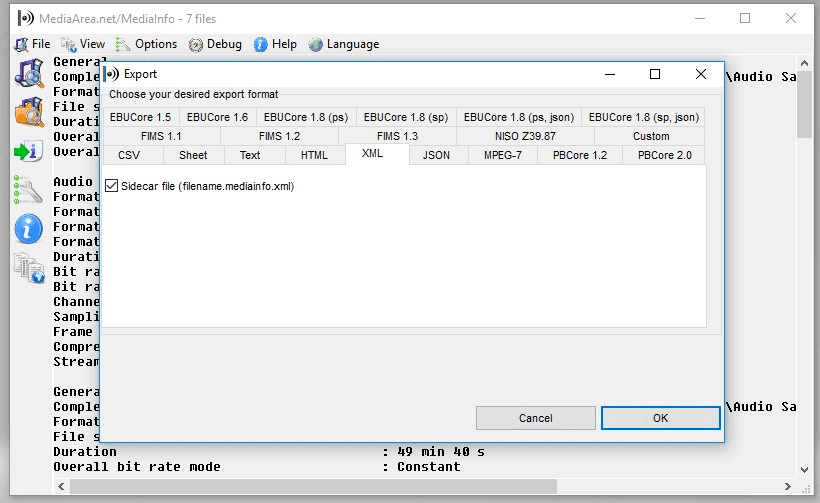Click the open folder icon in sidebar

pyautogui.click(x=29, y=111)
